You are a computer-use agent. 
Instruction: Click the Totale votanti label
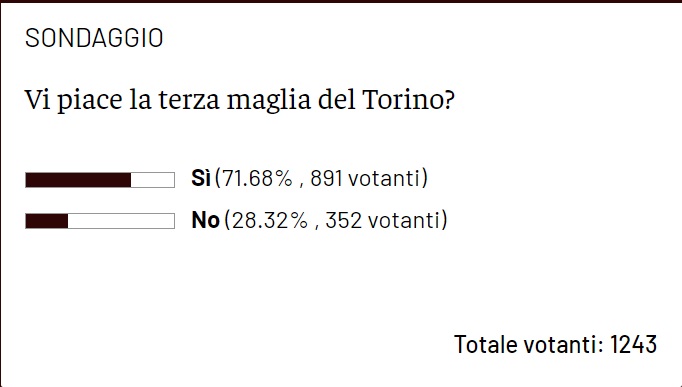point(529,344)
